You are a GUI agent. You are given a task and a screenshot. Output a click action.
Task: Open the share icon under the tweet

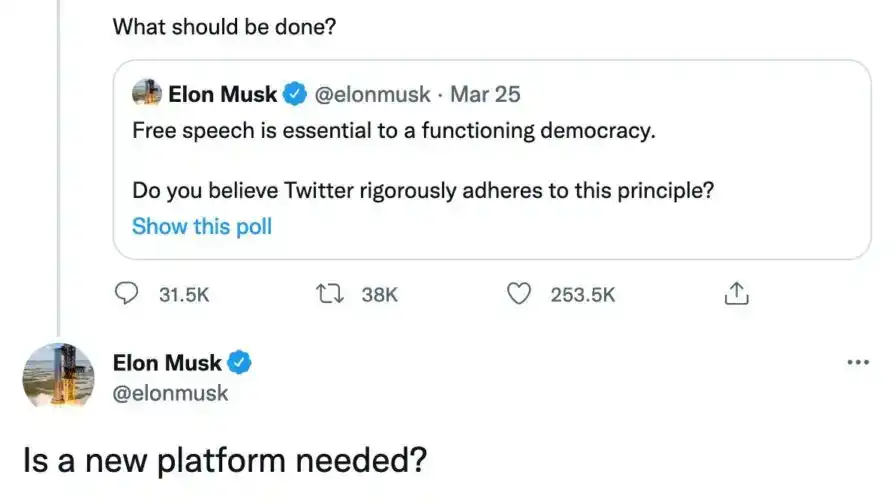tap(735, 294)
